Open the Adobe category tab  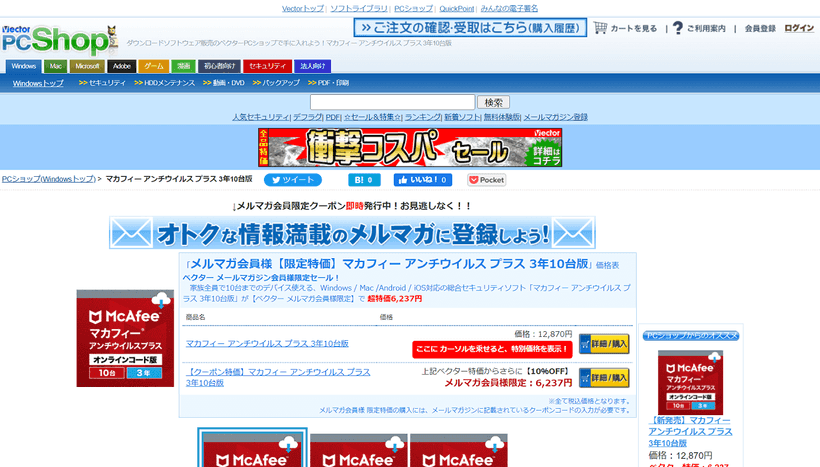[x=122, y=66]
